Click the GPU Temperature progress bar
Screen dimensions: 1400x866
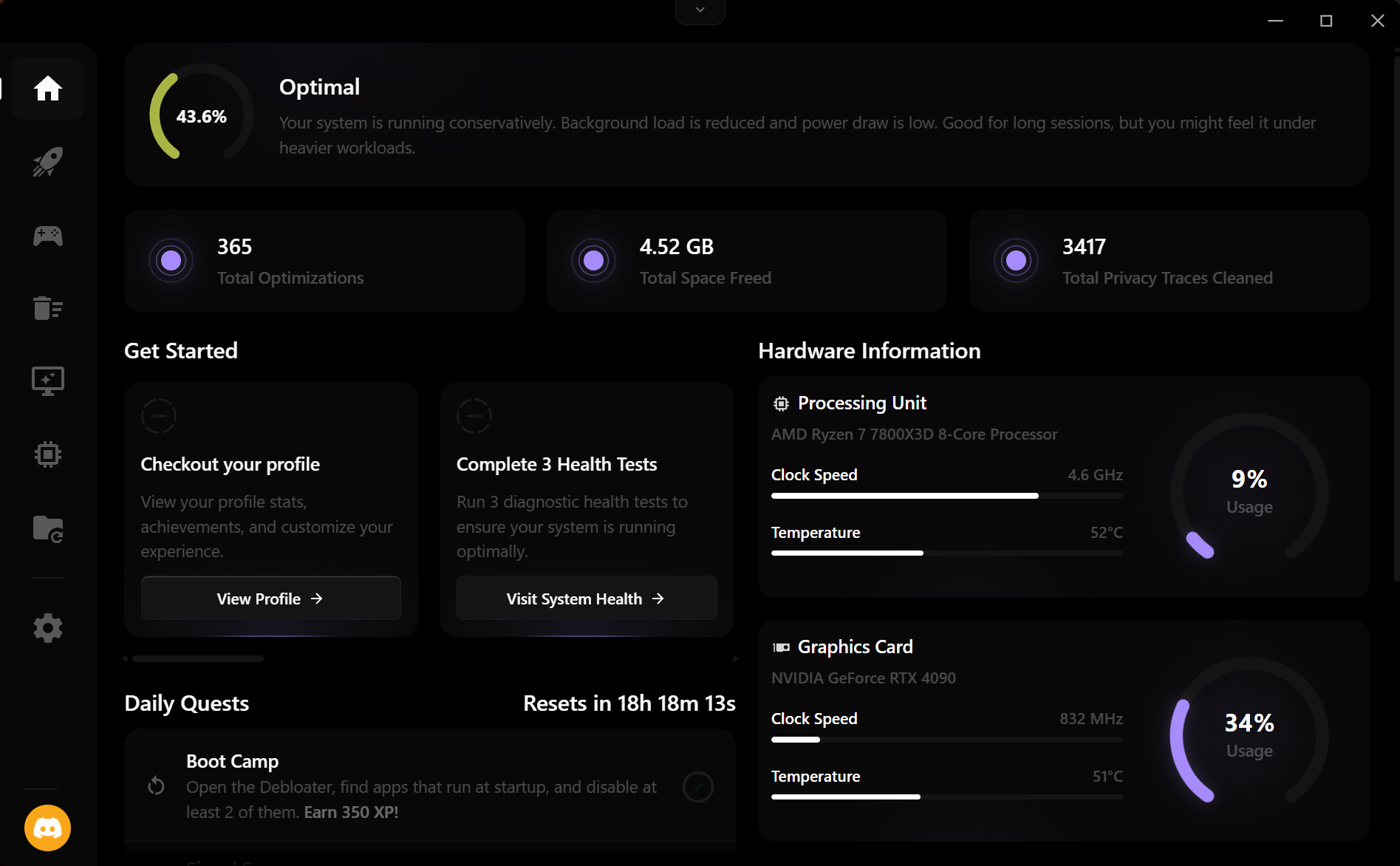click(947, 797)
